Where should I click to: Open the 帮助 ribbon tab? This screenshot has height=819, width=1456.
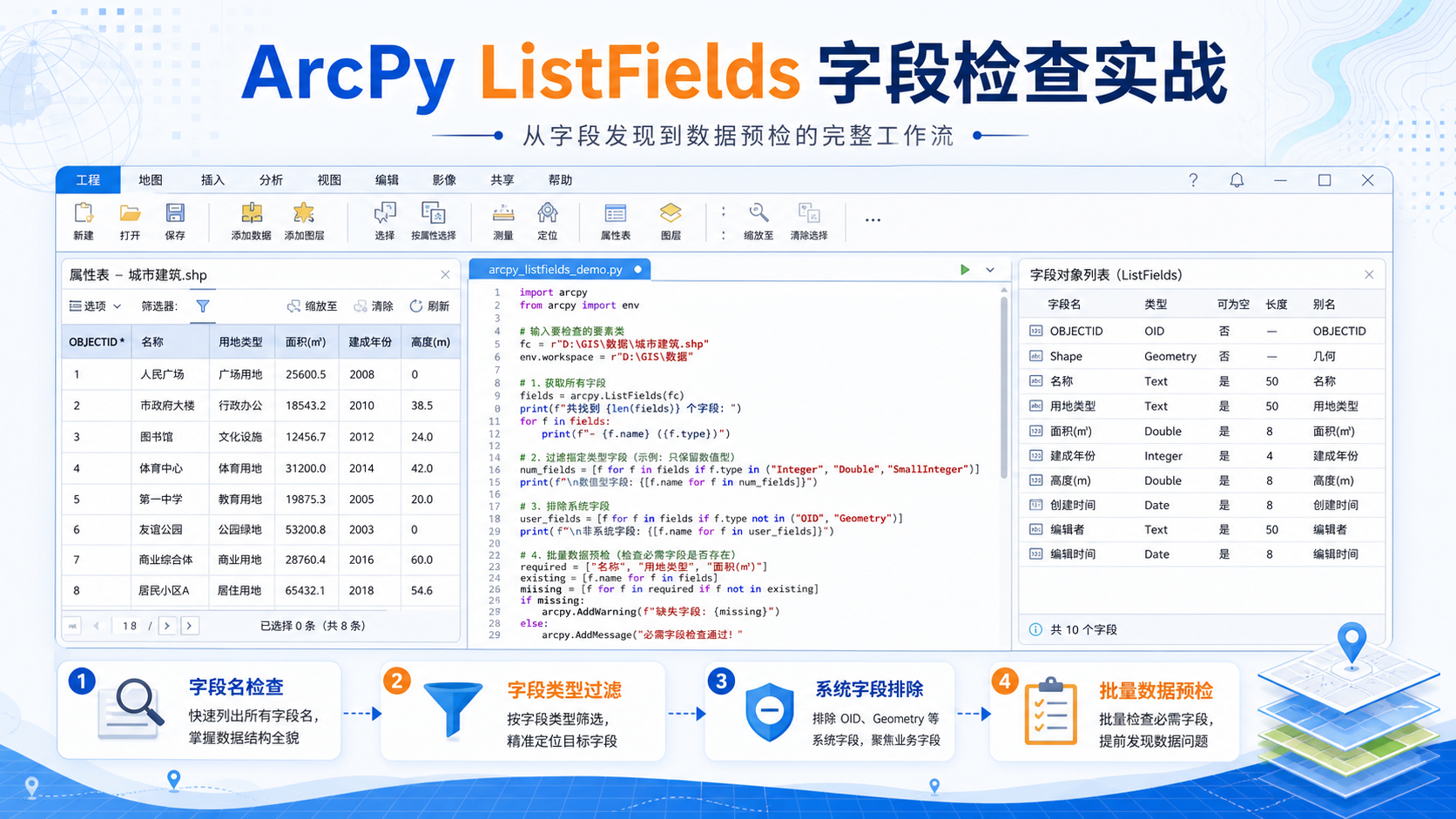tap(560, 180)
